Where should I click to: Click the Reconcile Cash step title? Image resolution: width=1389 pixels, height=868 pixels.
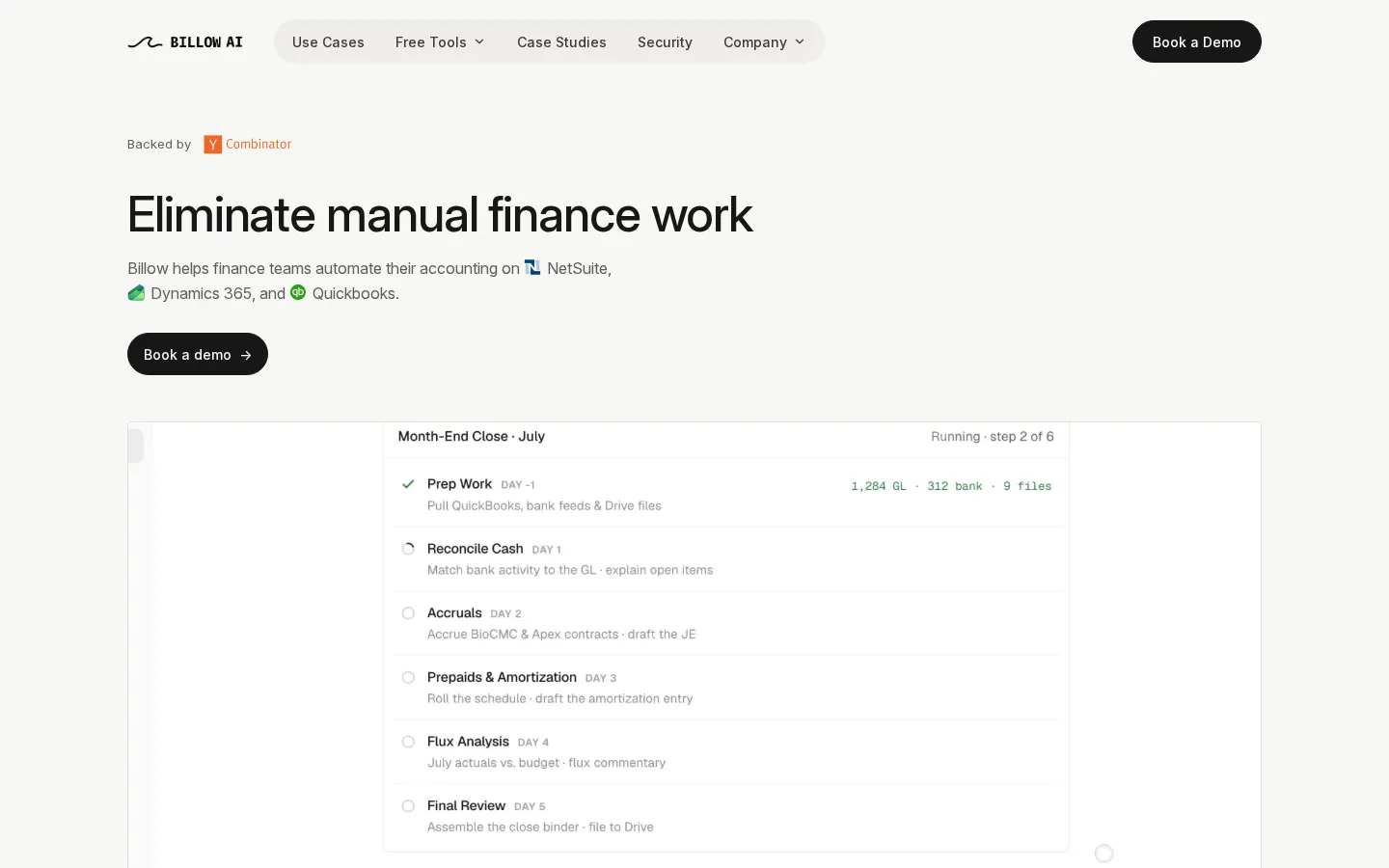(475, 549)
